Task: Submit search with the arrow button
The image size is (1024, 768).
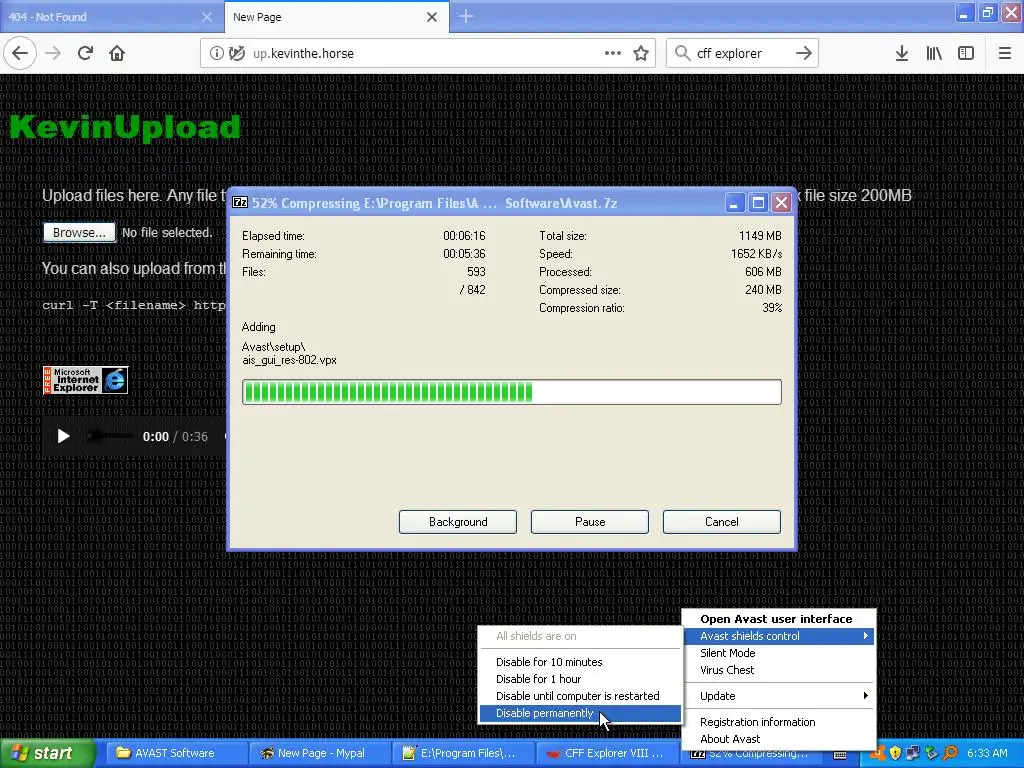Action: click(x=804, y=54)
